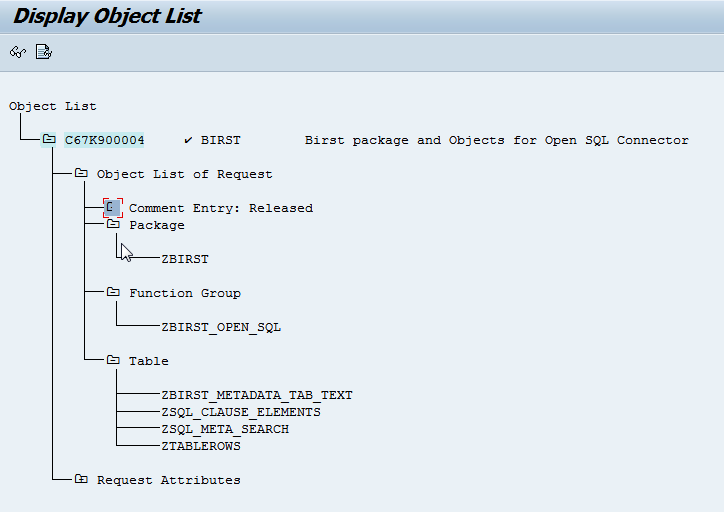Collapse the Package folder node
The height and width of the screenshot is (512, 724).
(x=113, y=225)
